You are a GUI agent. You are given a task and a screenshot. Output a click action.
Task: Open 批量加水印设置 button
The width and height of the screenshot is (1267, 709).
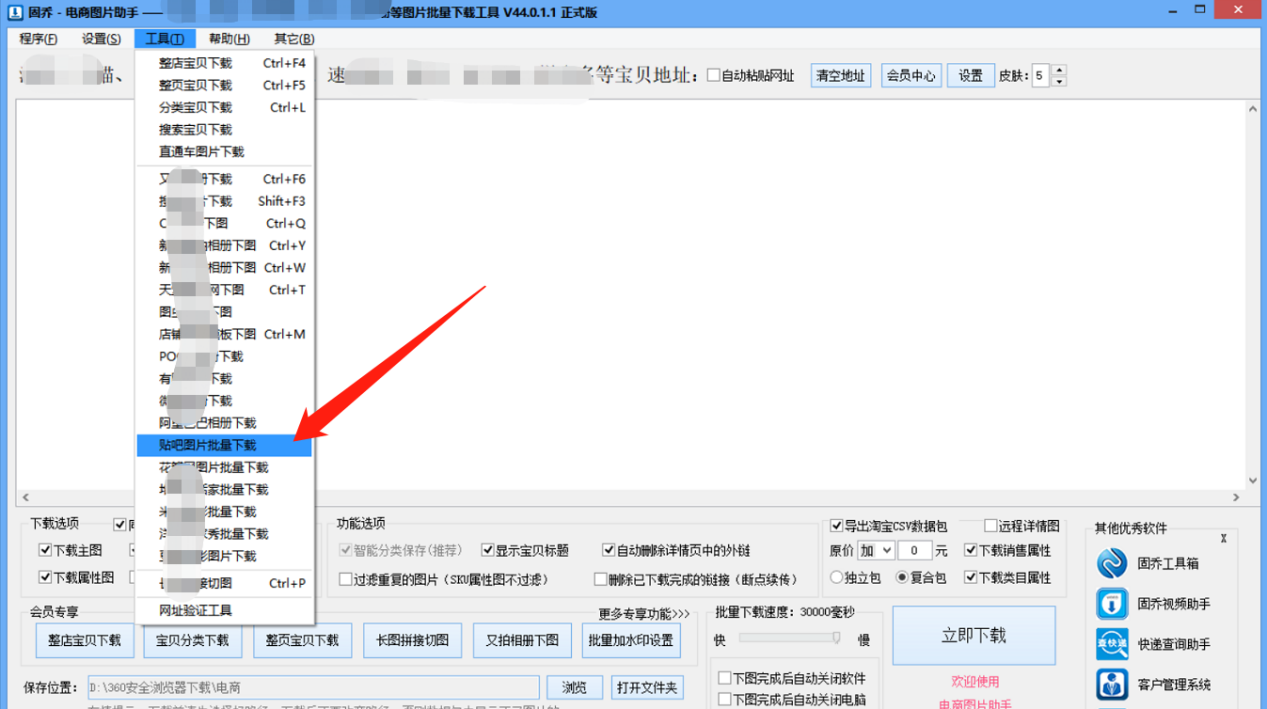[631, 641]
